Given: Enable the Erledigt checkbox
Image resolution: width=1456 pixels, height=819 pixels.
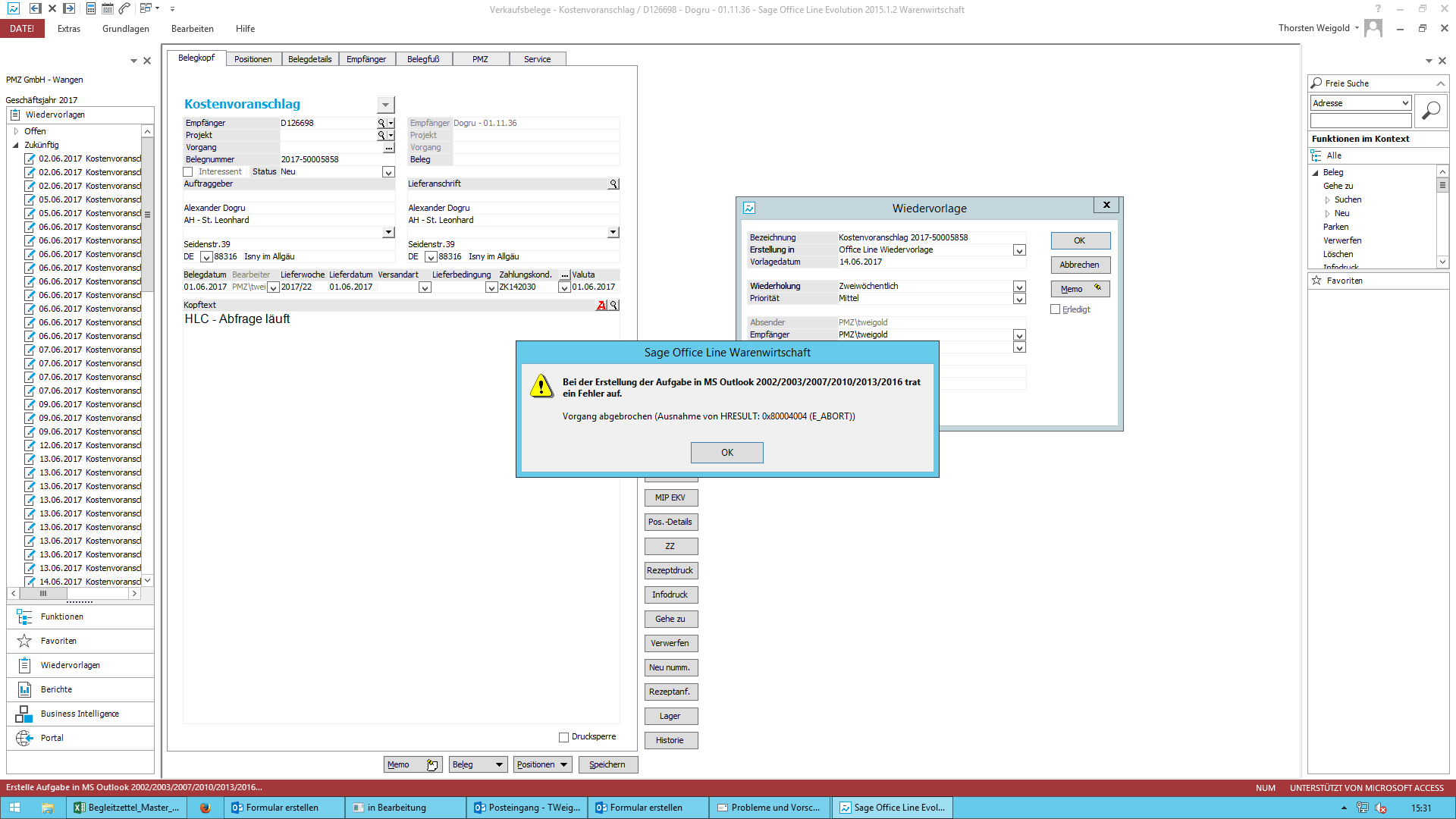Looking at the screenshot, I should click(1055, 309).
